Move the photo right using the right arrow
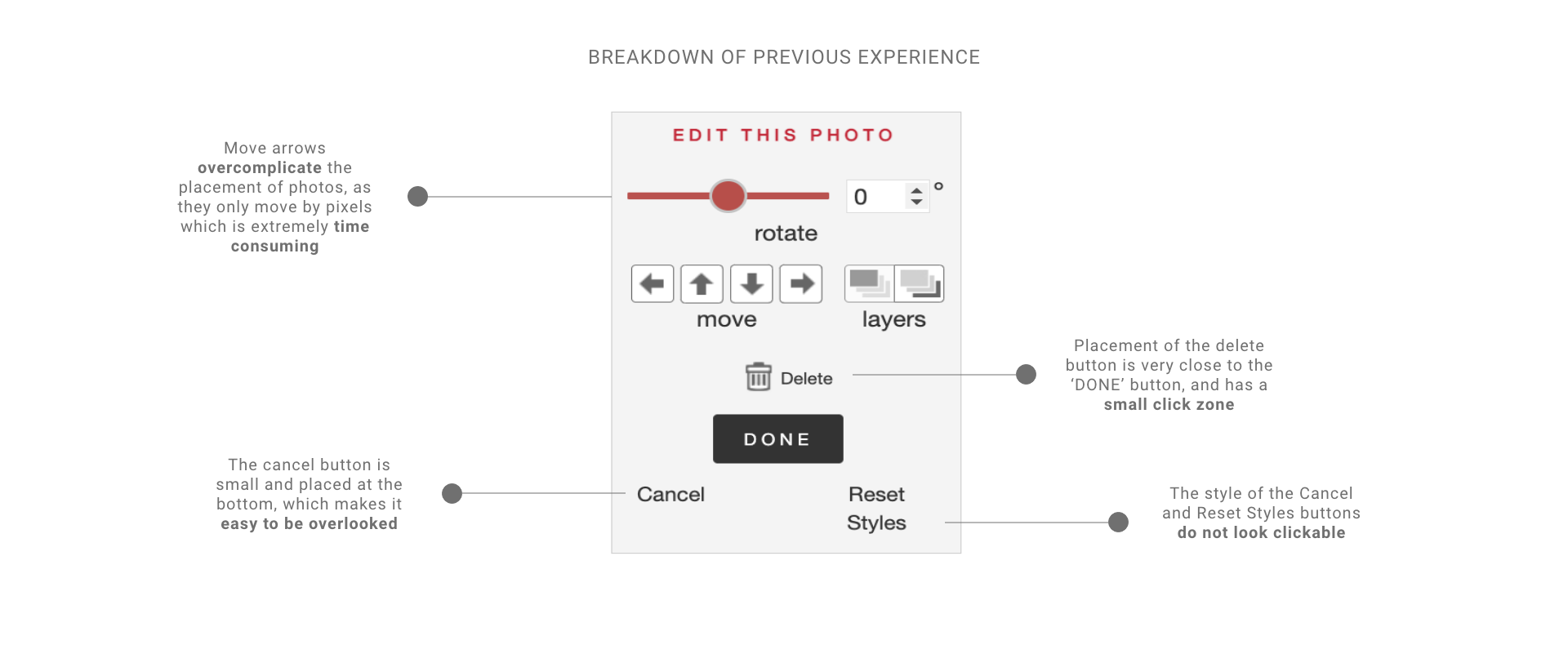This screenshot has width=1568, height=645. coord(801,284)
